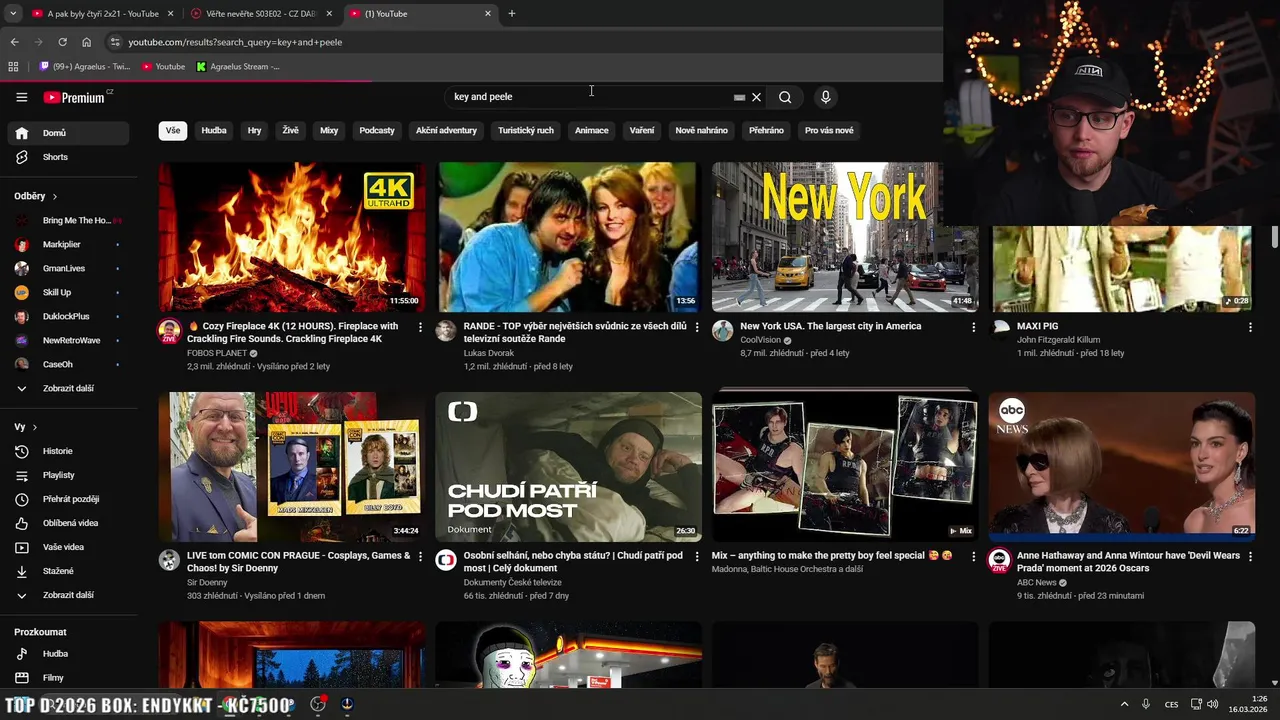Expand the Vy section chevron
The height and width of the screenshot is (720, 1280).
(x=34, y=427)
